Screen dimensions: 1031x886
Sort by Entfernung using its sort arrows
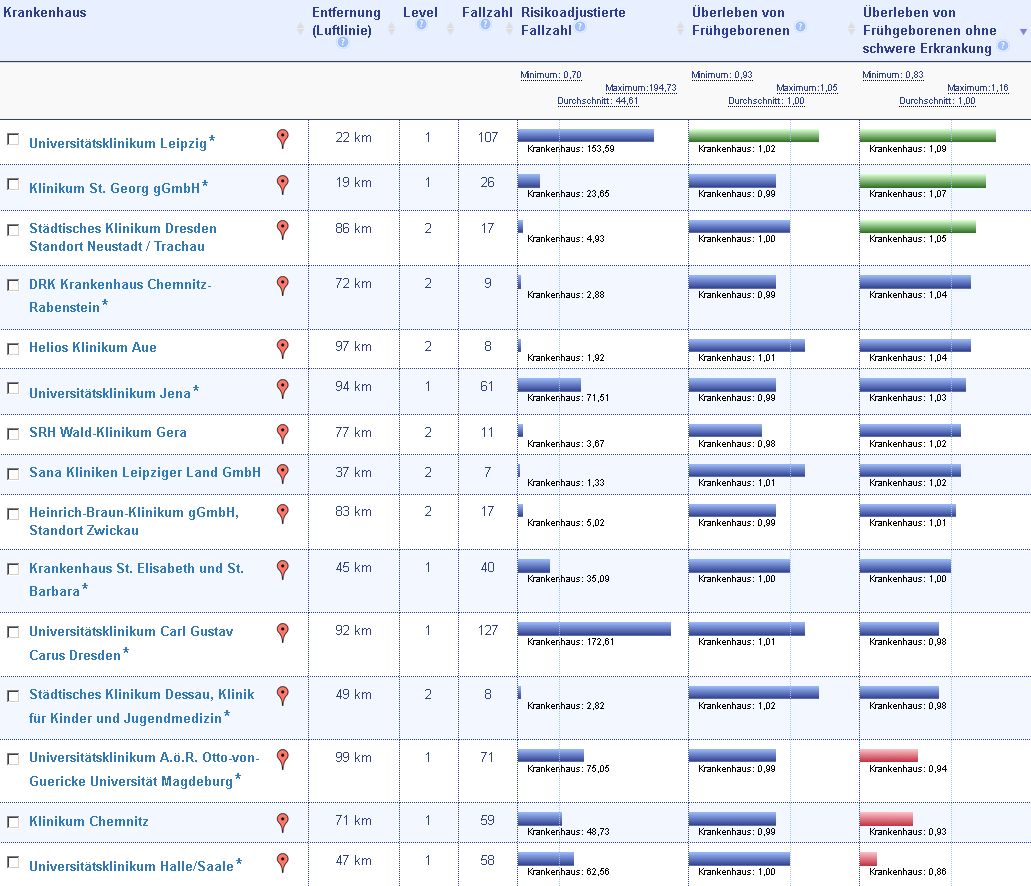point(391,28)
